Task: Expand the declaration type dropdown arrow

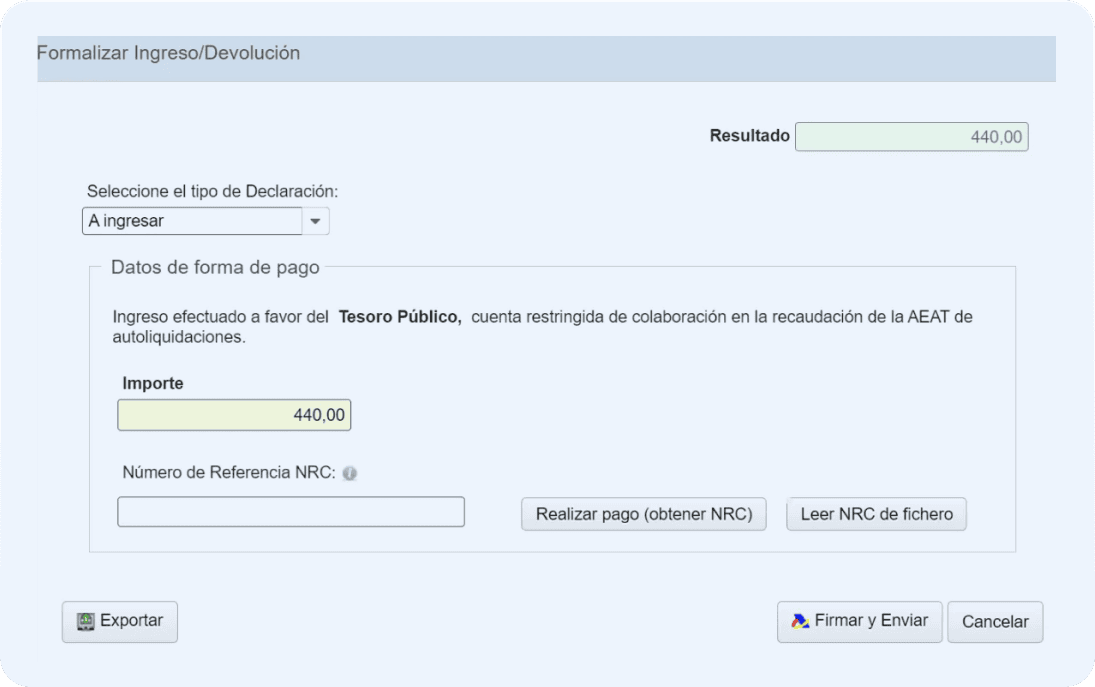Action: pos(315,221)
